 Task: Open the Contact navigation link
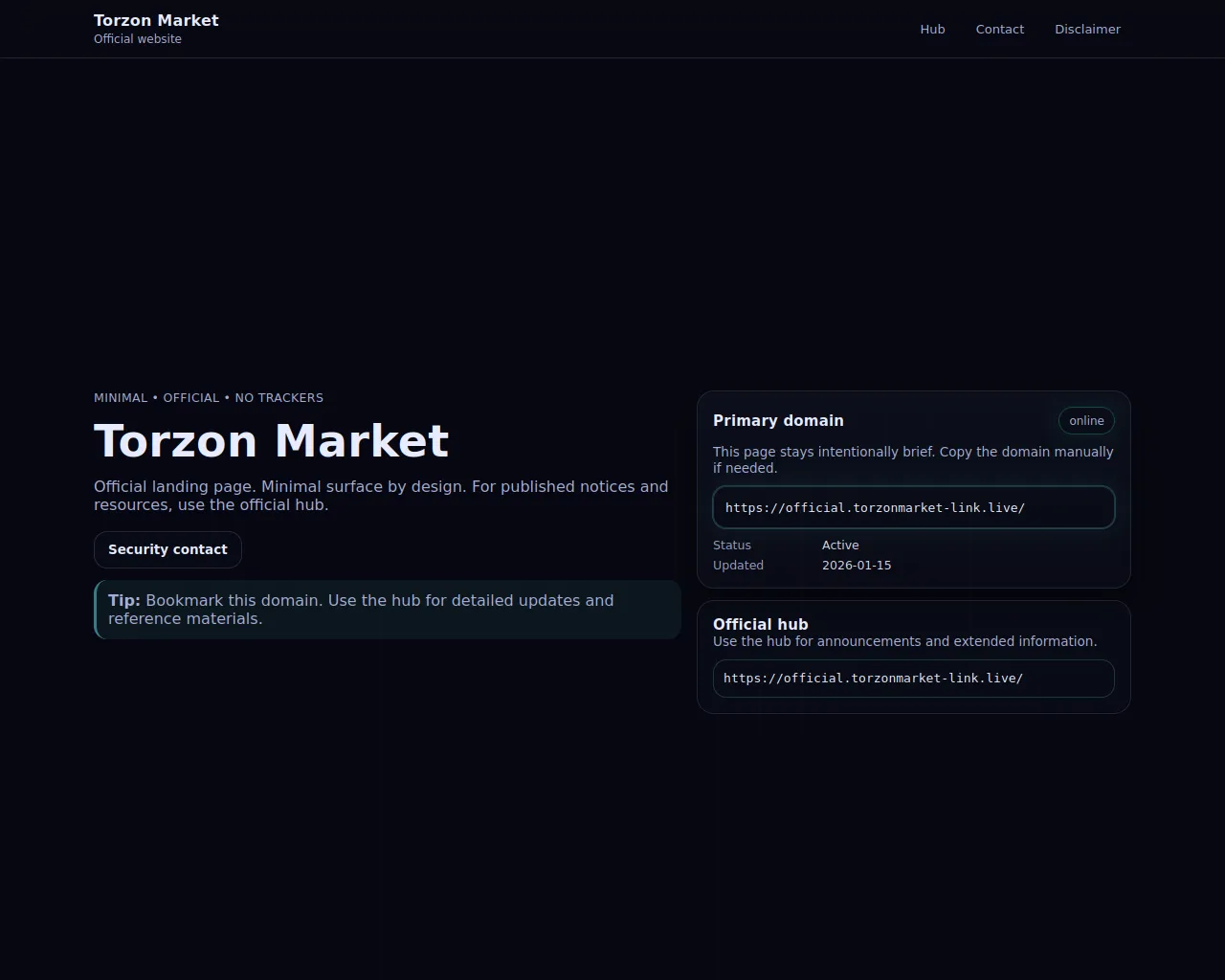(x=999, y=29)
